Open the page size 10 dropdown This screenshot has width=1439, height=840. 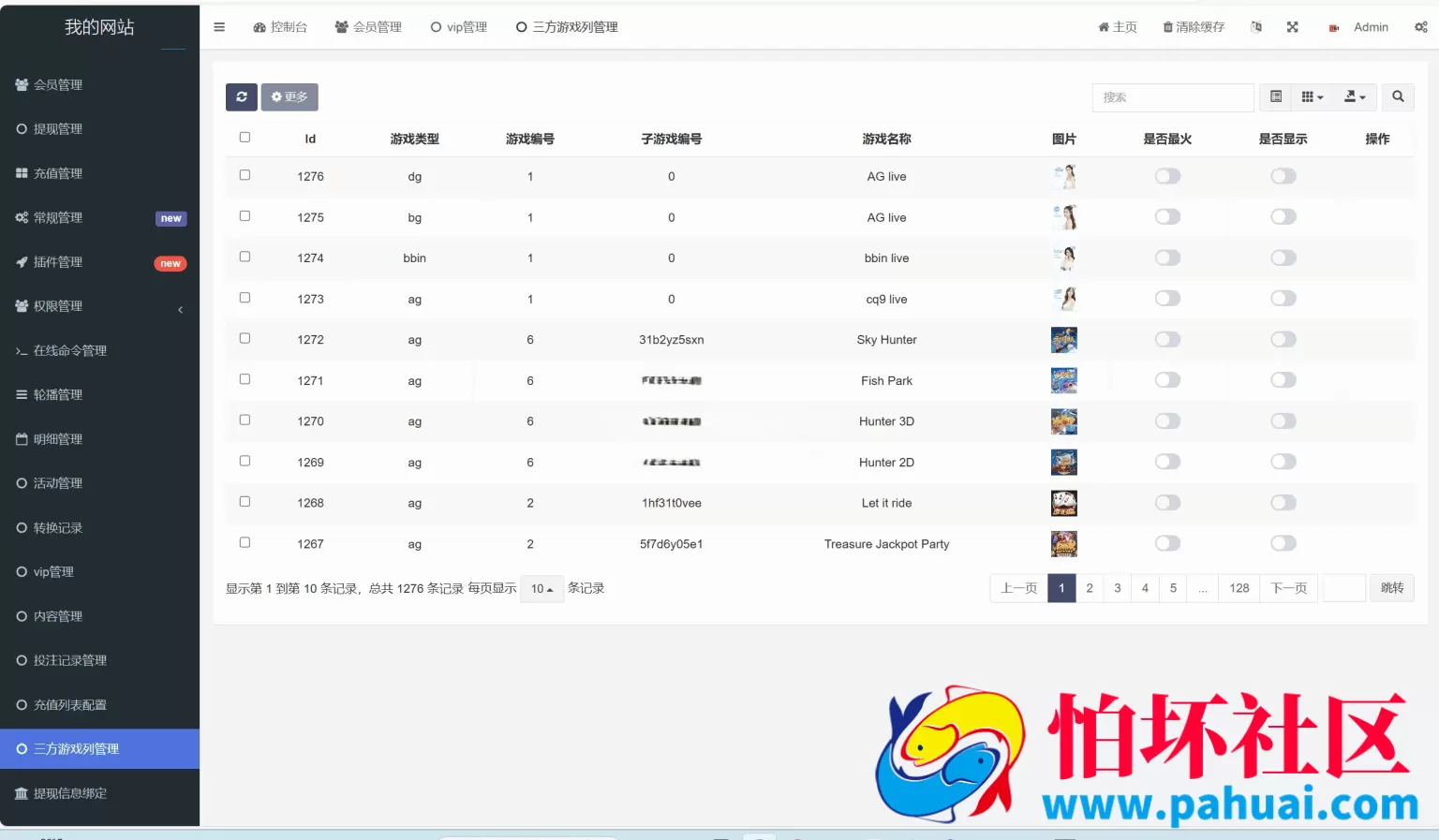tap(541, 589)
